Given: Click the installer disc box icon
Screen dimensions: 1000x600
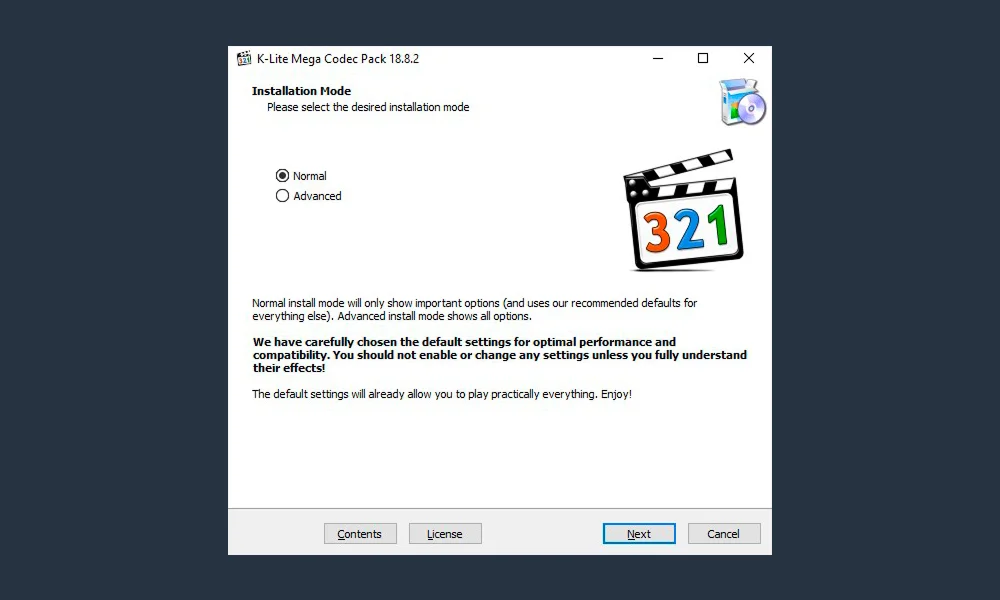Looking at the screenshot, I should [742, 102].
